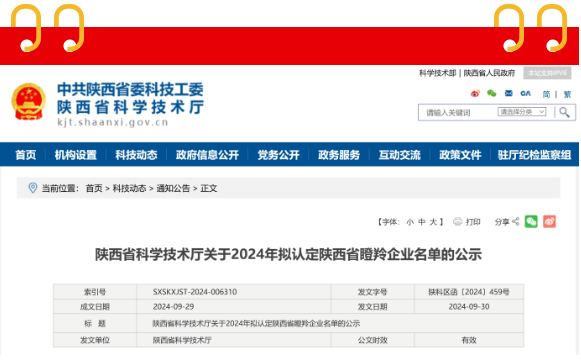
Task: Visit 陕西省人民政府 link
Action: (x=489, y=73)
